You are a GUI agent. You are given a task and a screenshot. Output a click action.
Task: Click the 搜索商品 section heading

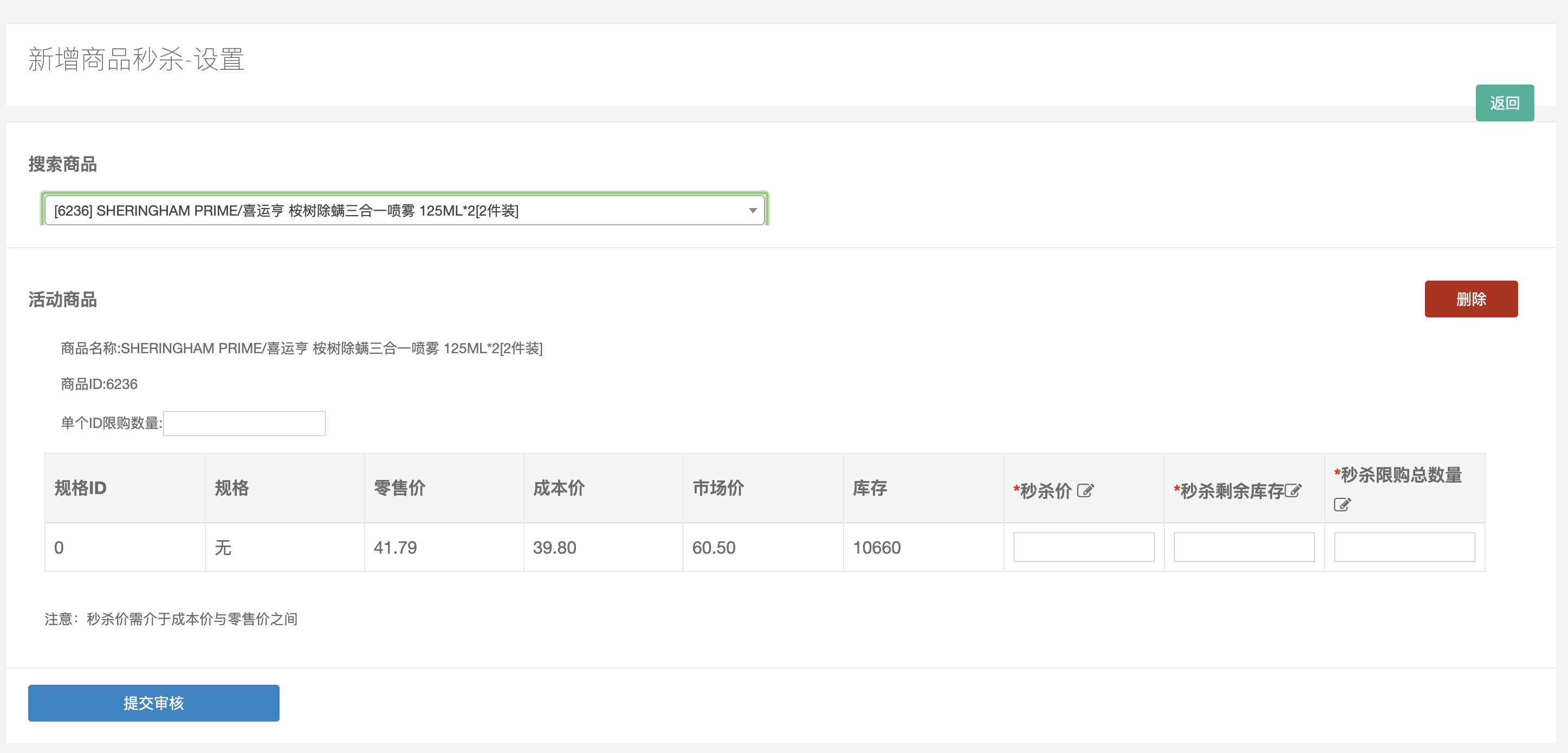click(x=63, y=164)
